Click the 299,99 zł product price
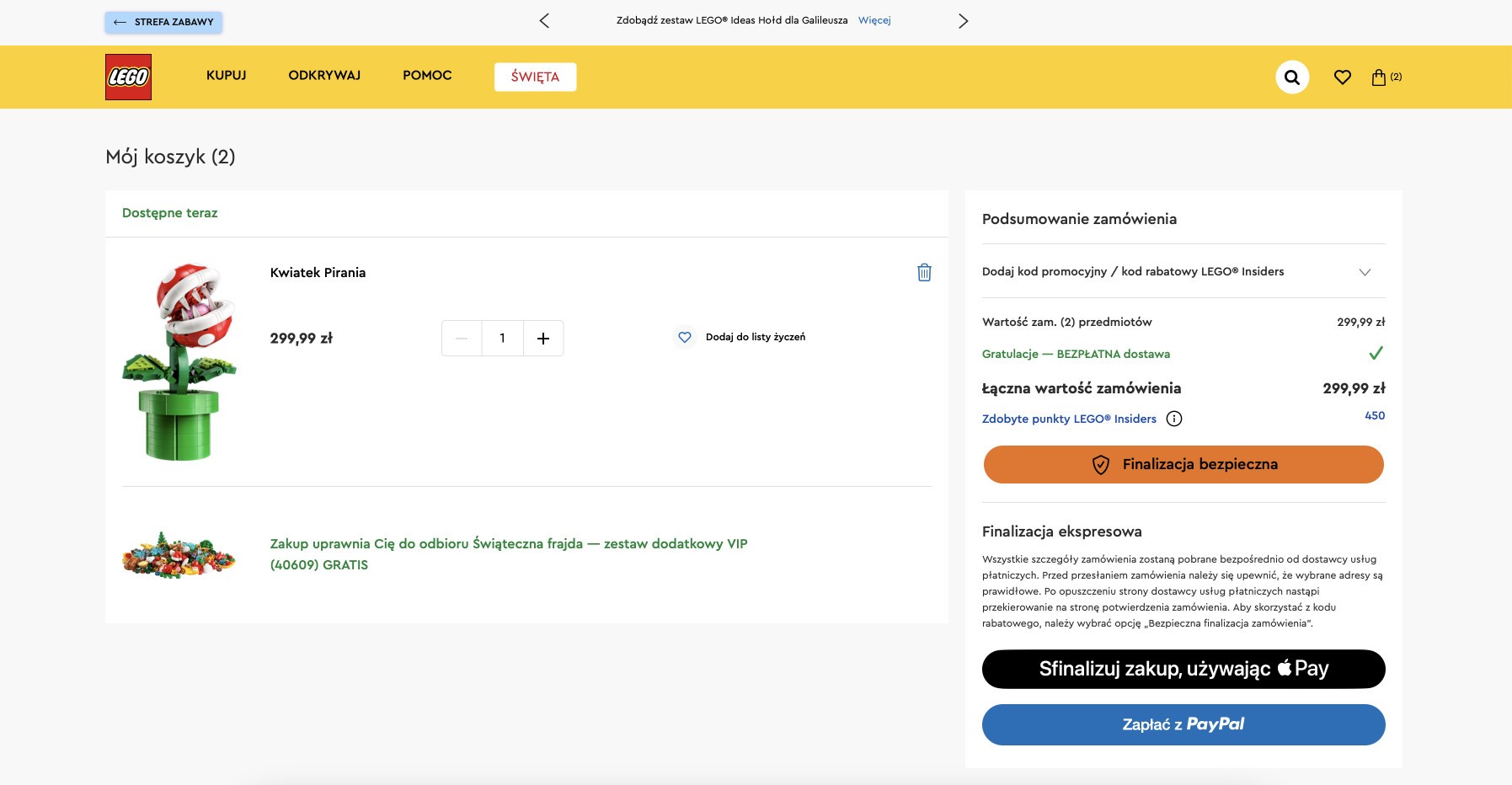The width and height of the screenshot is (1512, 785). click(x=302, y=338)
